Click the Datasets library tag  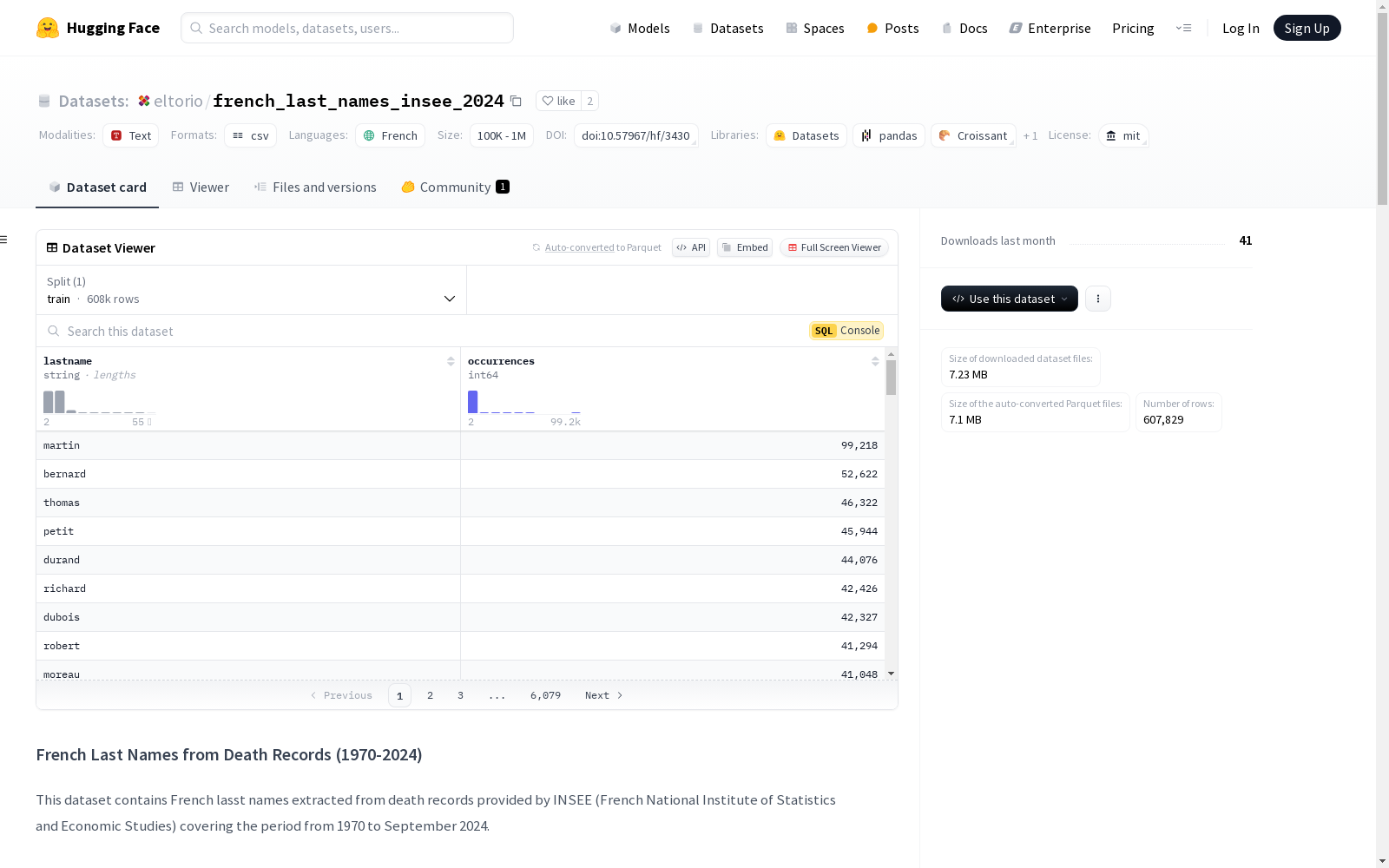806,135
